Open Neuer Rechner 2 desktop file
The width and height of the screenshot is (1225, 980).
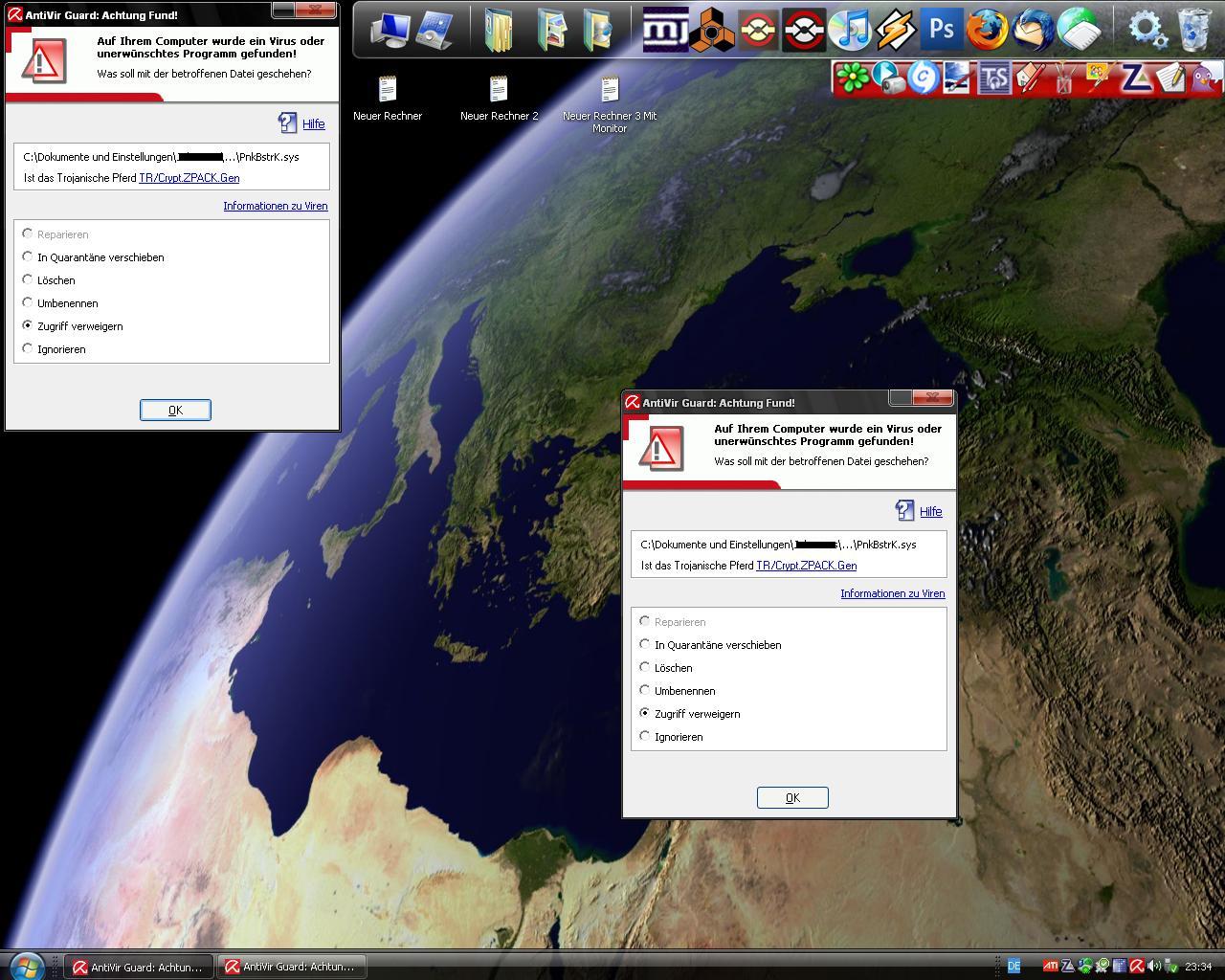tap(499, 100)
